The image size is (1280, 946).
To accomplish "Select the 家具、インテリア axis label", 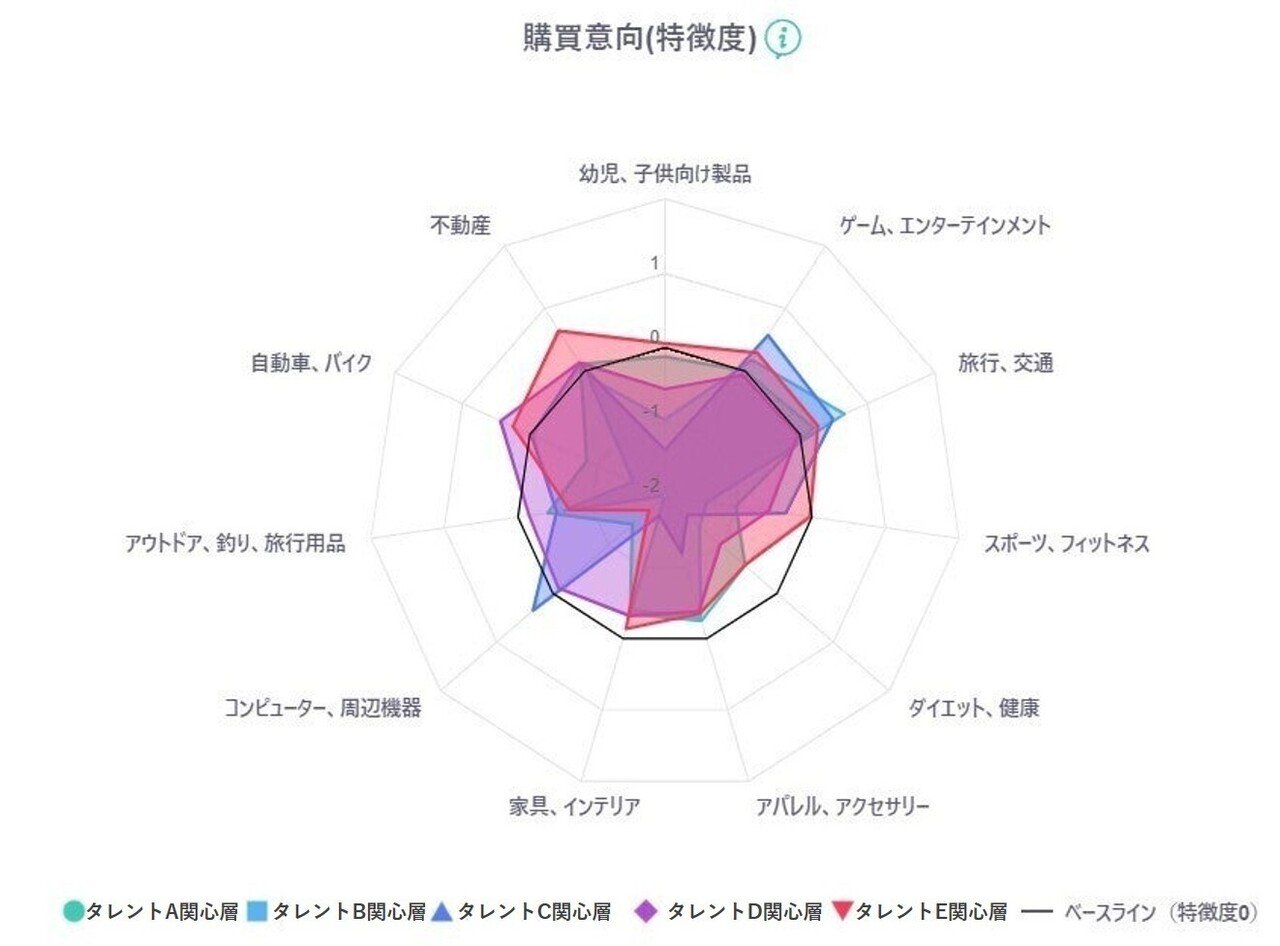I will click(574, 806).
